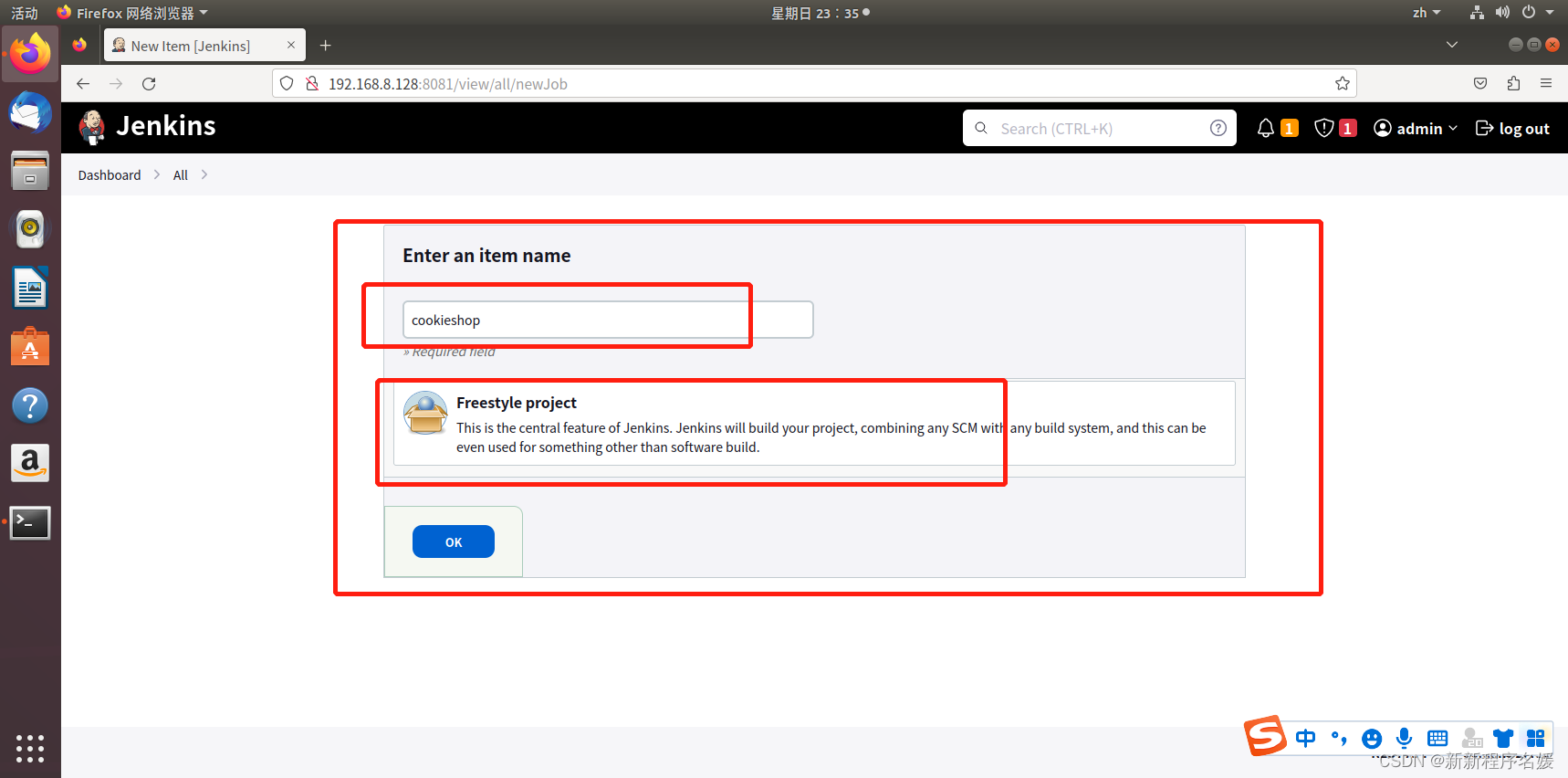The height and width of the screenshot is (778, 1568).
Task: Go forward in Firefox
Action: 116,84
